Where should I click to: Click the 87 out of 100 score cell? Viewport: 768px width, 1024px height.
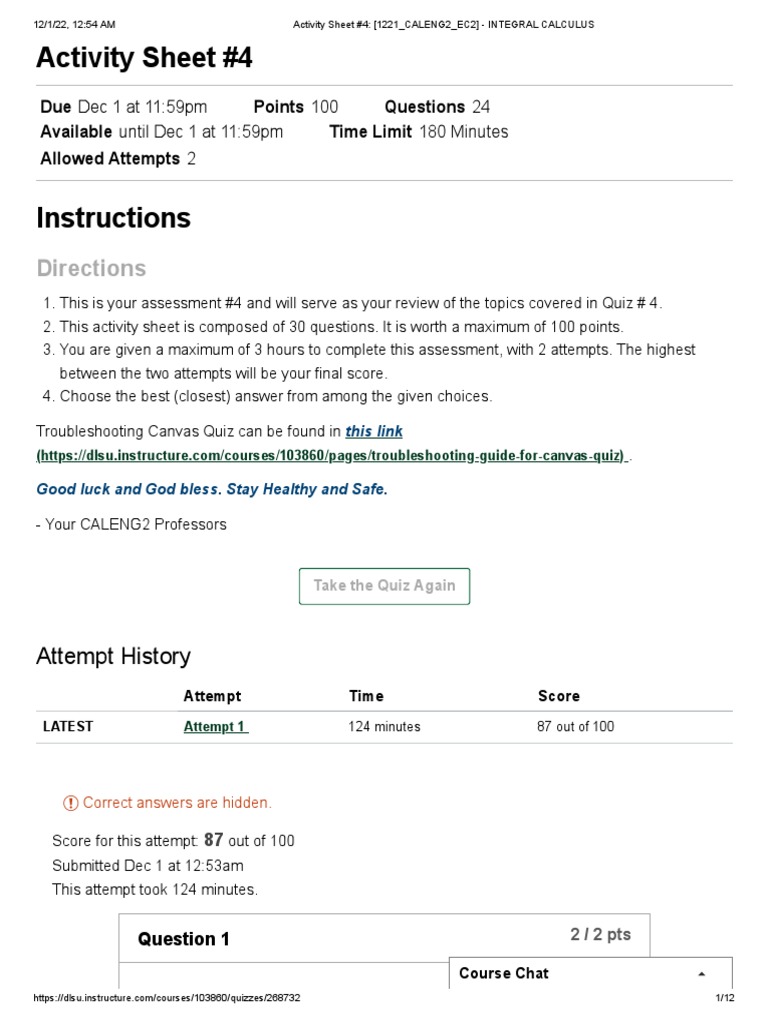pos(575,727)
